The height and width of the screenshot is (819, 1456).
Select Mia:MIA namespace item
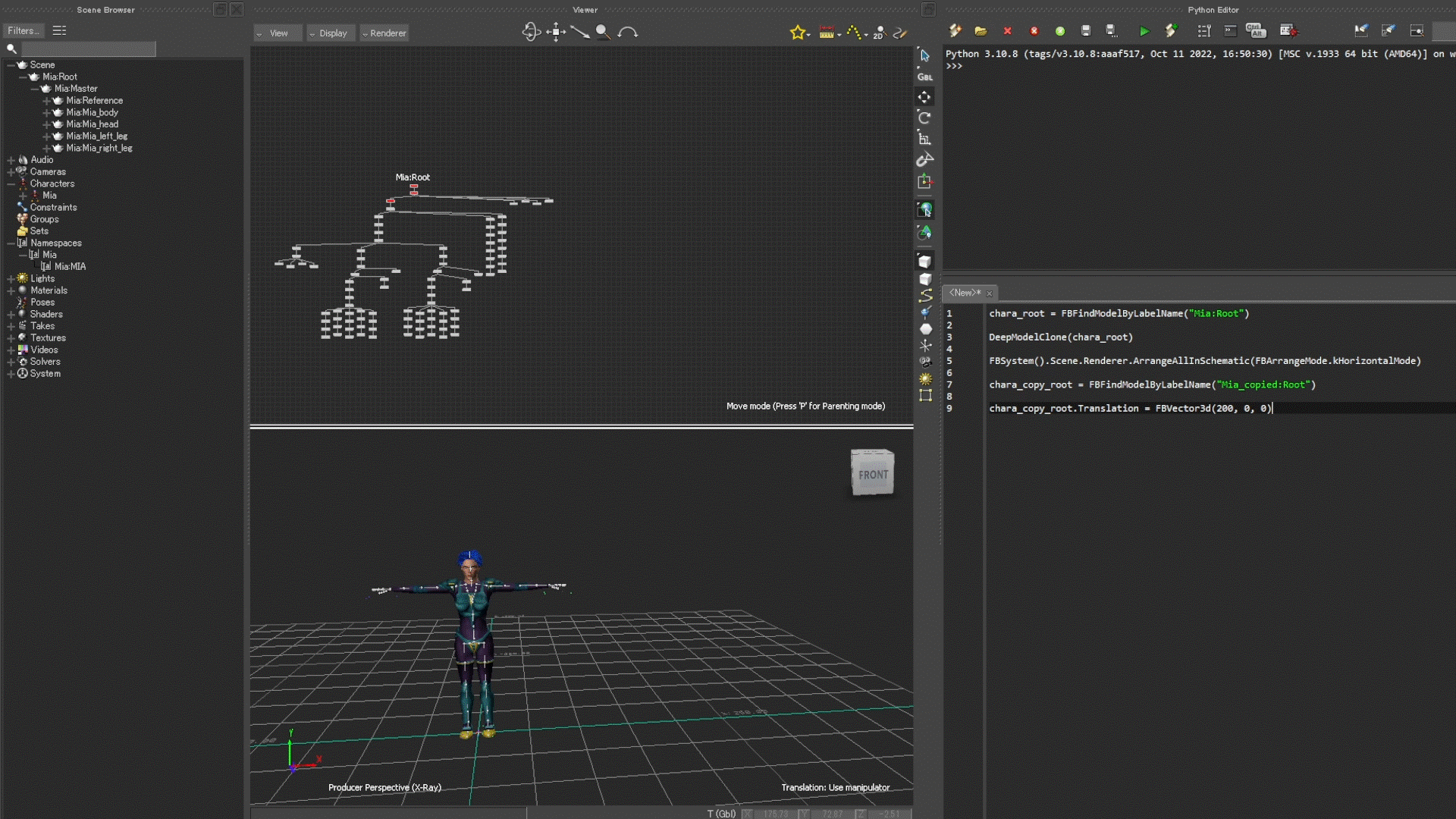[70, 267]
